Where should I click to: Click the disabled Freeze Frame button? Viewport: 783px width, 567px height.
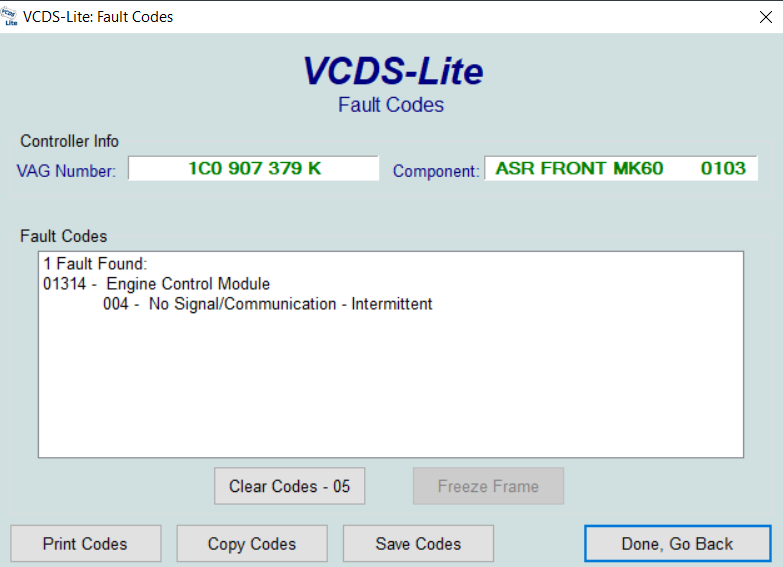click(x=488, y=486)
